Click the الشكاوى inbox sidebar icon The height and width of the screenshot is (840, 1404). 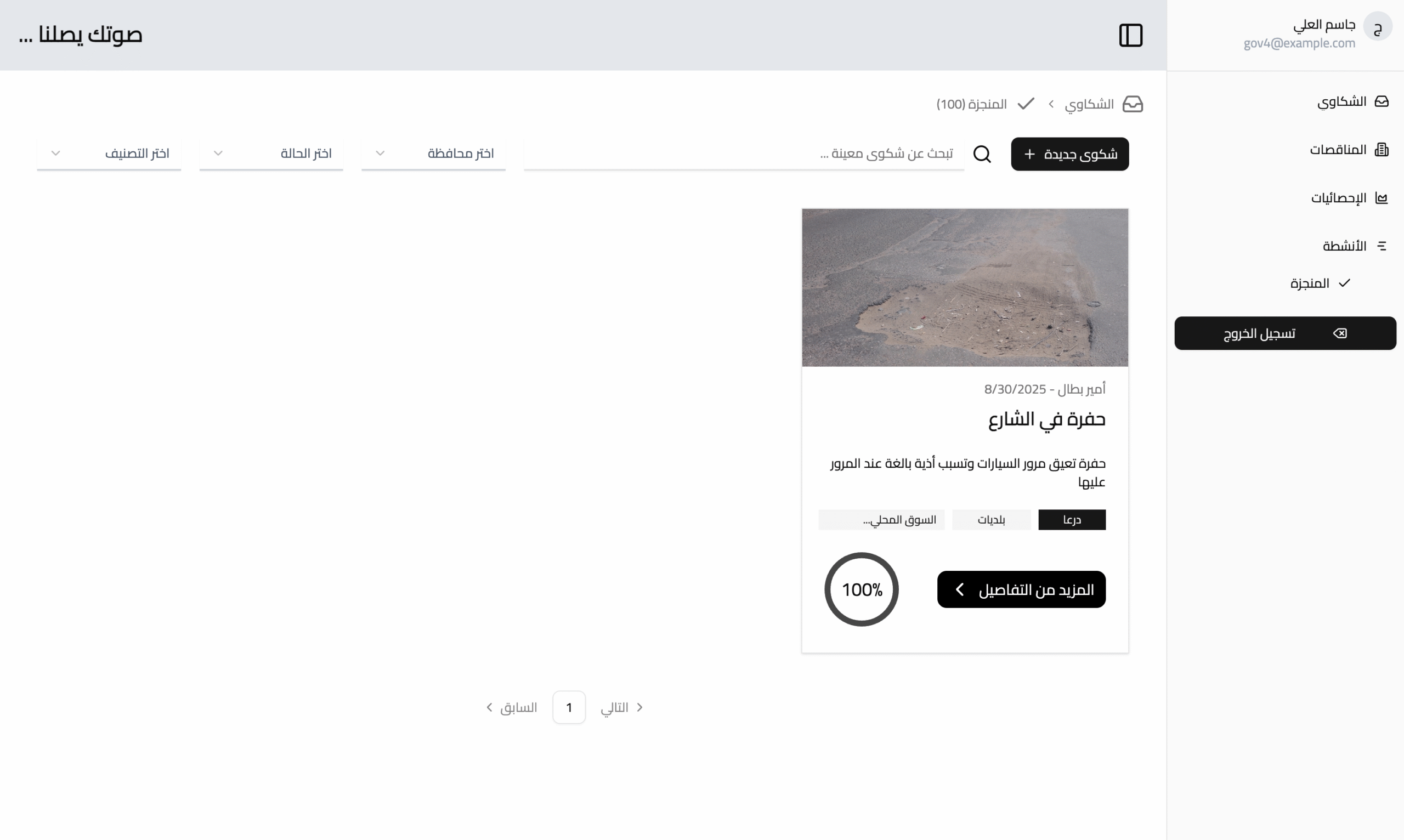click(x=1382, y=101)
